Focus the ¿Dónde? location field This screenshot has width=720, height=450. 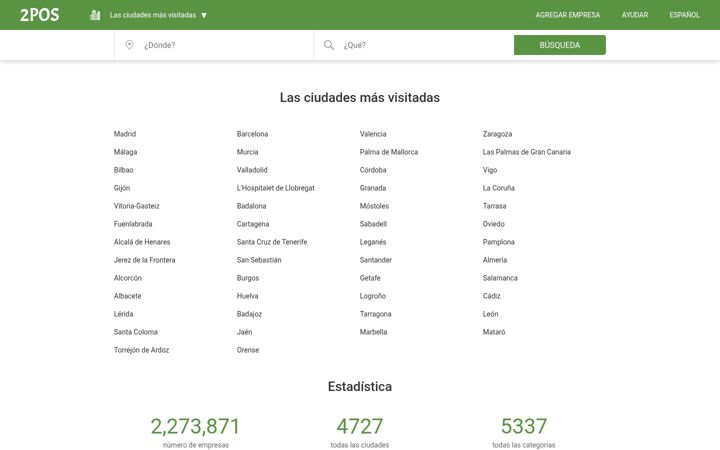point(214,45)
